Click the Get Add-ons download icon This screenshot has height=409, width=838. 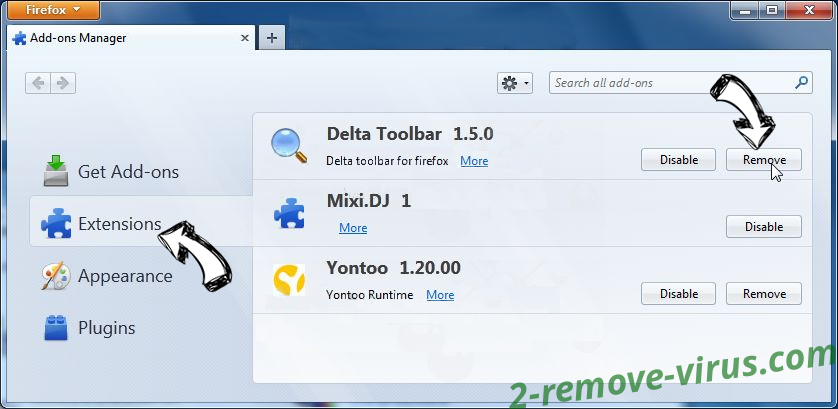coord(56,171)
